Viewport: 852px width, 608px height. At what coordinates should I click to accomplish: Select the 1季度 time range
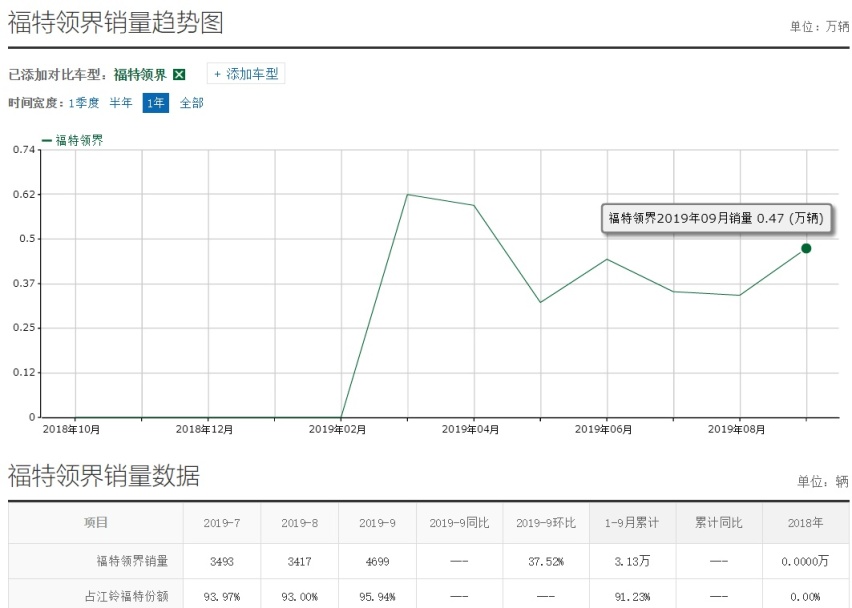tap(84, 103)
